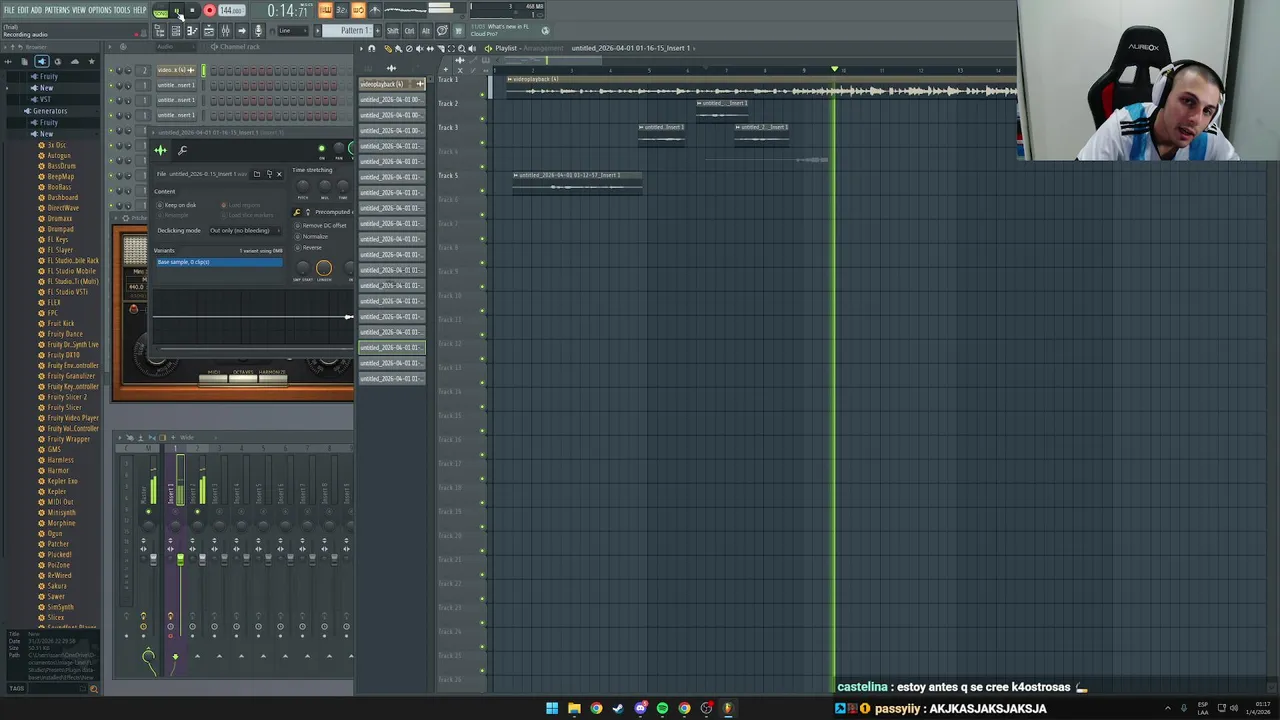The height and width of the screenshot is (720, 1280).
Task: Add a new pattern with plus button
Action: click(378, 30)
